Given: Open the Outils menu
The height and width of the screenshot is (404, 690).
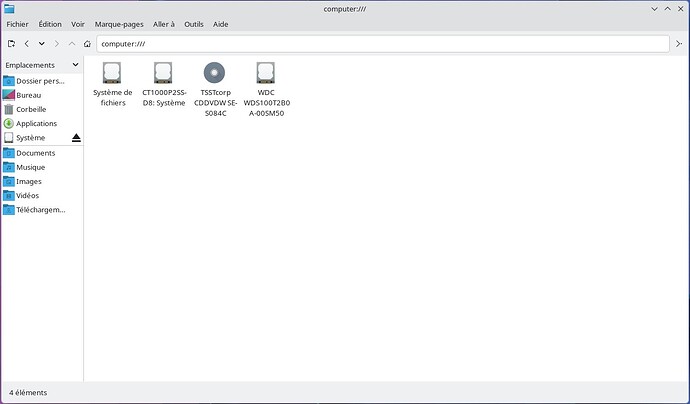Looking at the screenshot, I should (x=194, y=24).
